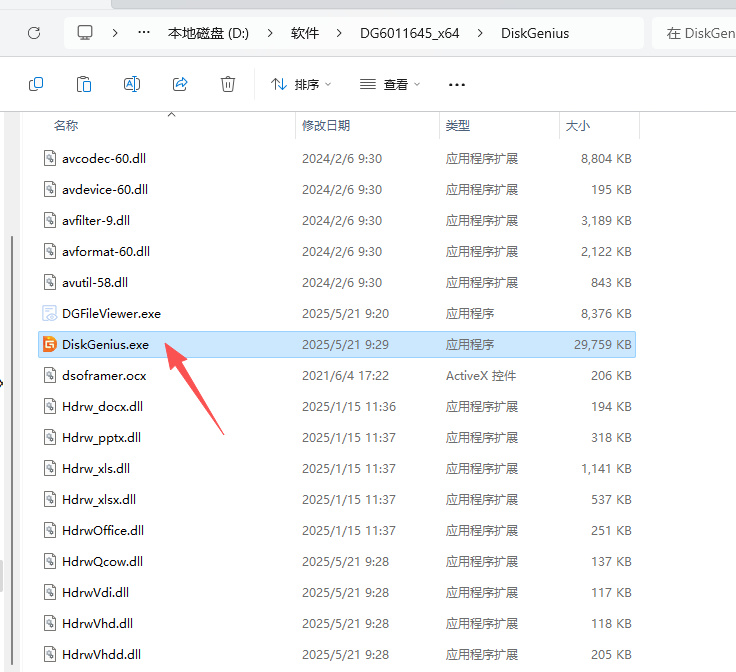This screenshot has height=672, width=736.
Task: Select Hdrw_xlsx.dll file icon
Action: [x=50, y=499]
